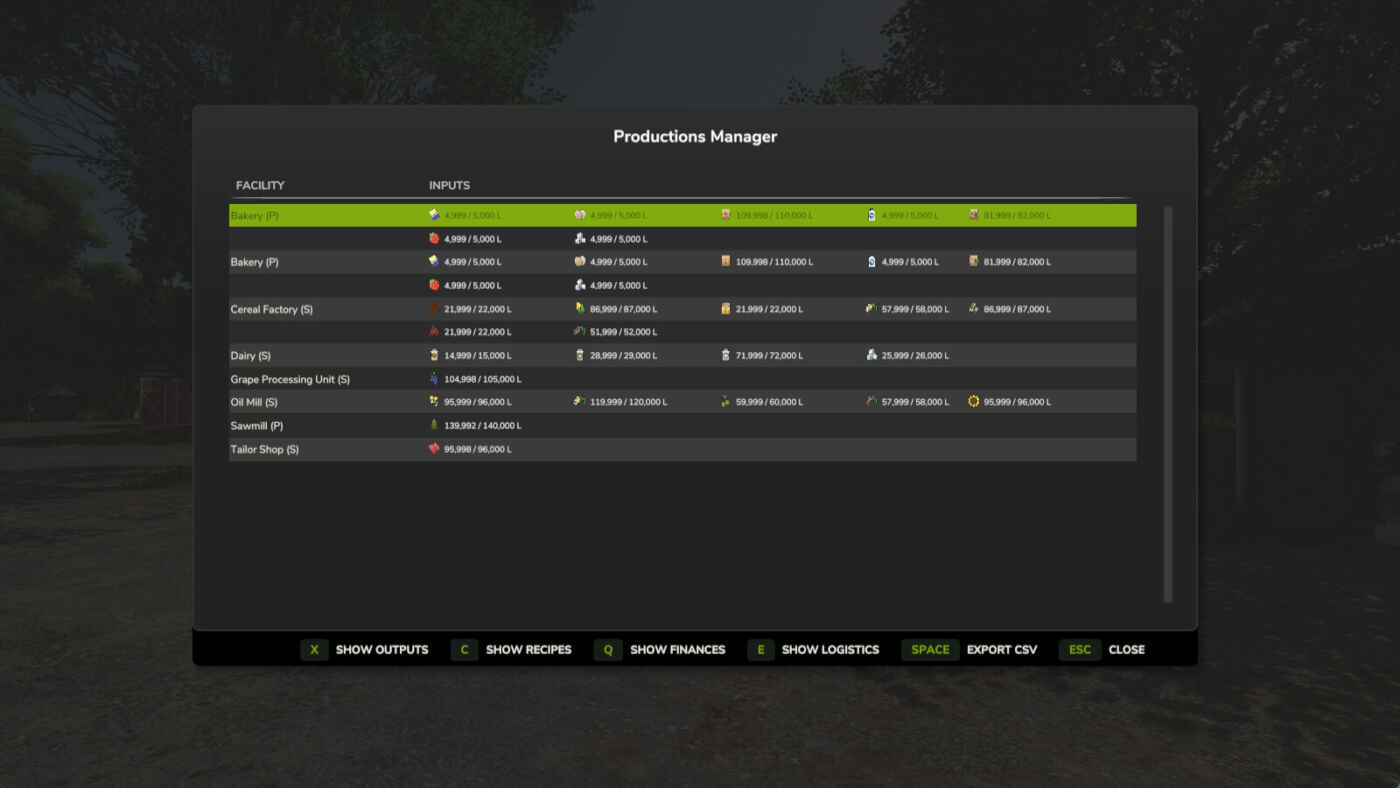Select the Cereal Factory (S) facility row

tap(272, 310)
